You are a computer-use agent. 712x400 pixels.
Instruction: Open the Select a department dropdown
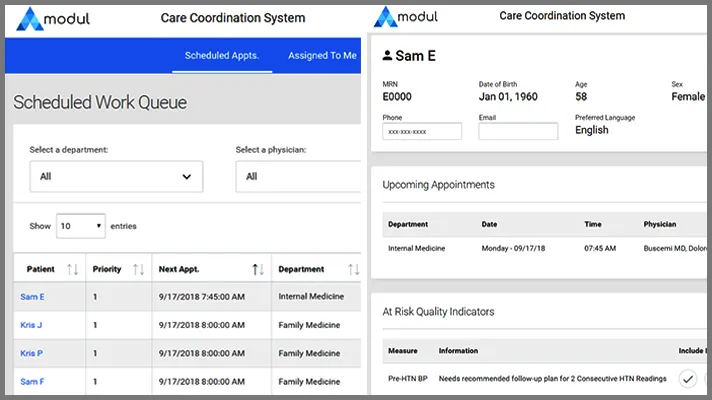pos(115,176)
